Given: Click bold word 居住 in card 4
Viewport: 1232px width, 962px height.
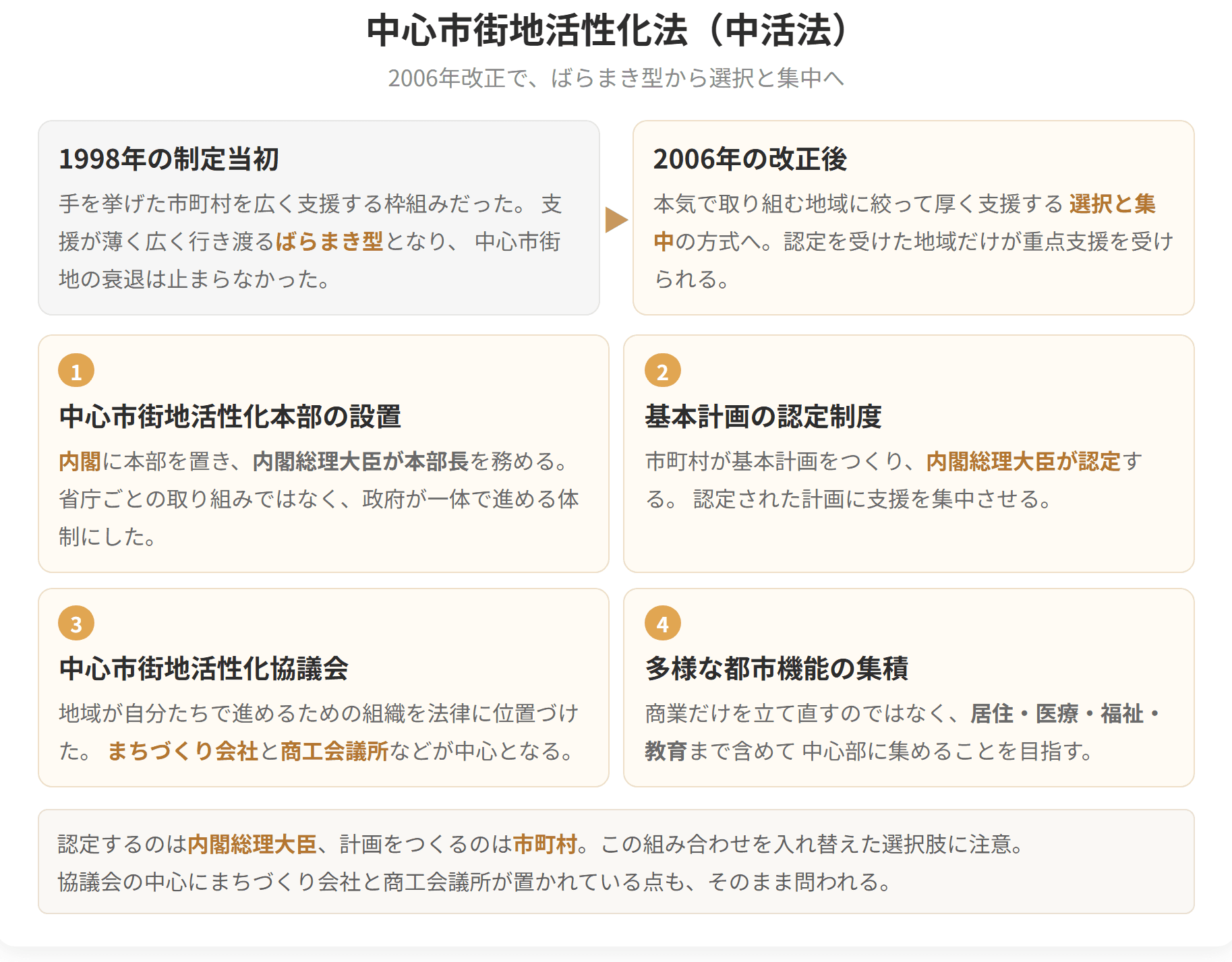Looking at the screenshot, I should [x=992, y=713].
